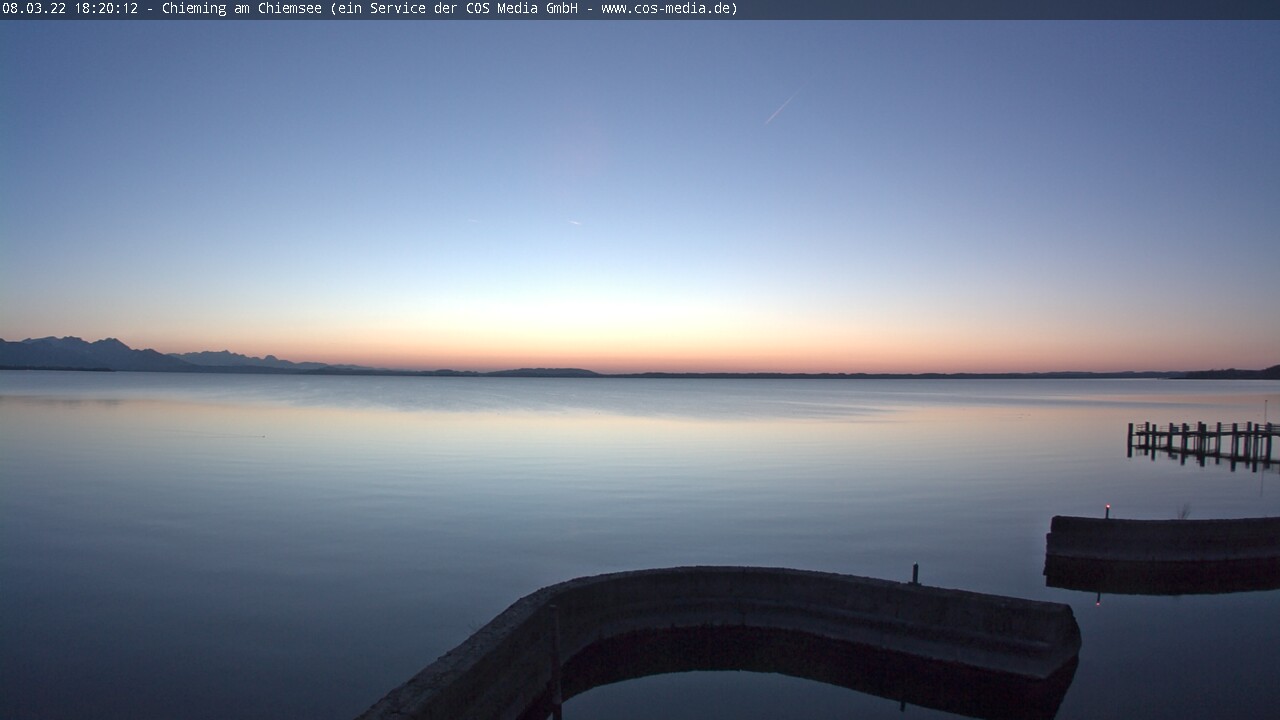1280x720 pixels.
Task: Click the red light on the far jetty
Action: click(x=1107, y=509)
